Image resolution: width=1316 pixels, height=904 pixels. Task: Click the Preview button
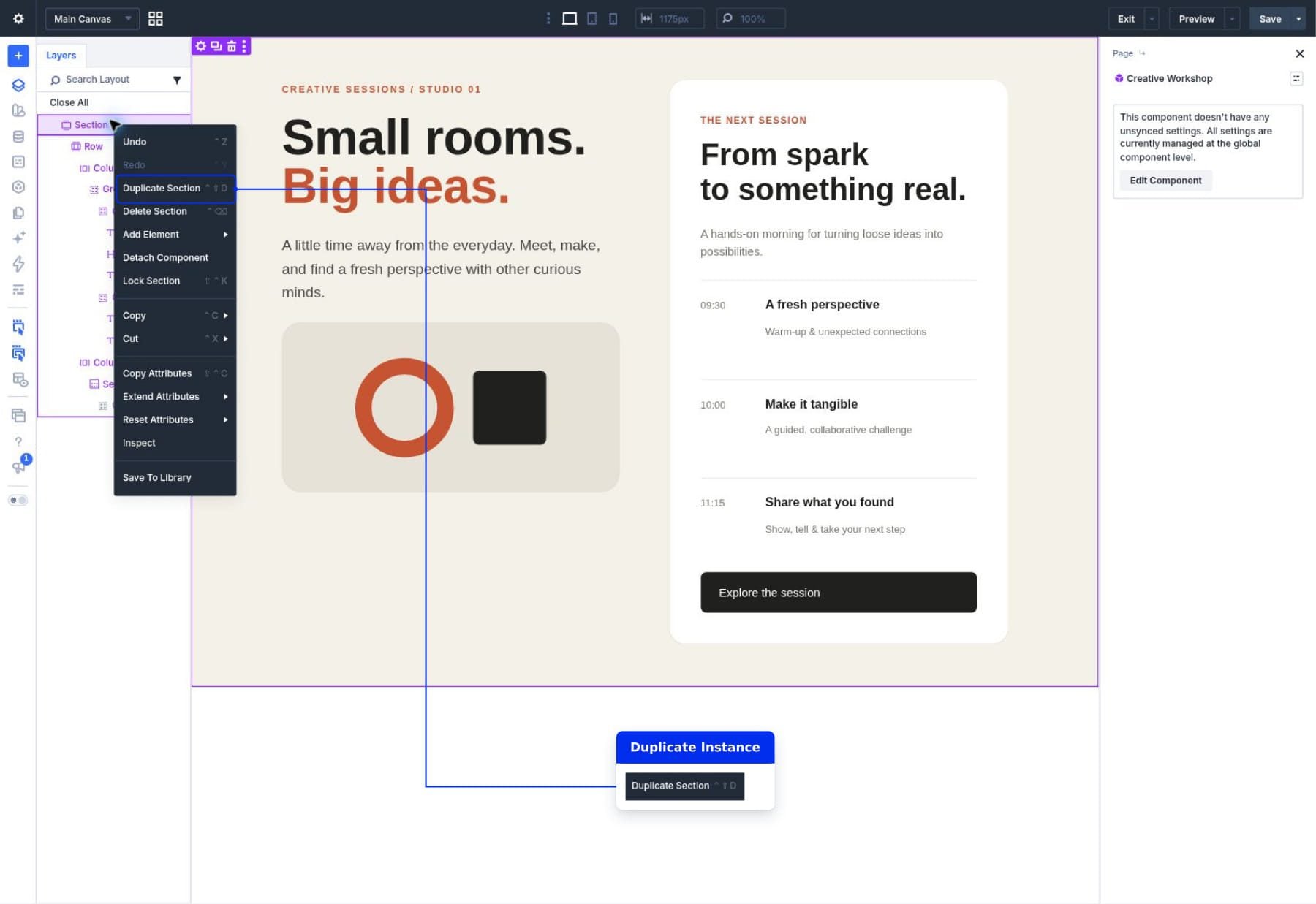coord(1196,18)
